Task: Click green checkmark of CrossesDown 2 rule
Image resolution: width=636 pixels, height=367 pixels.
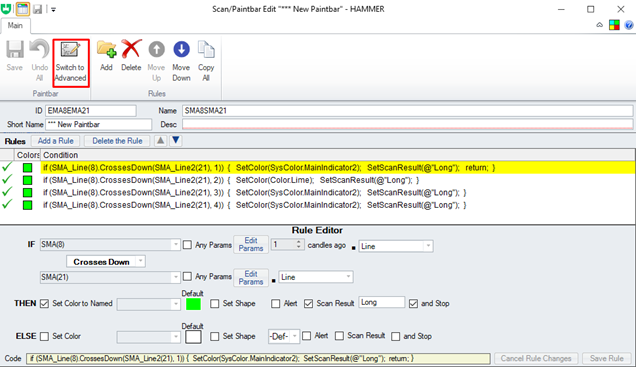Action: [x=7, y=179]
